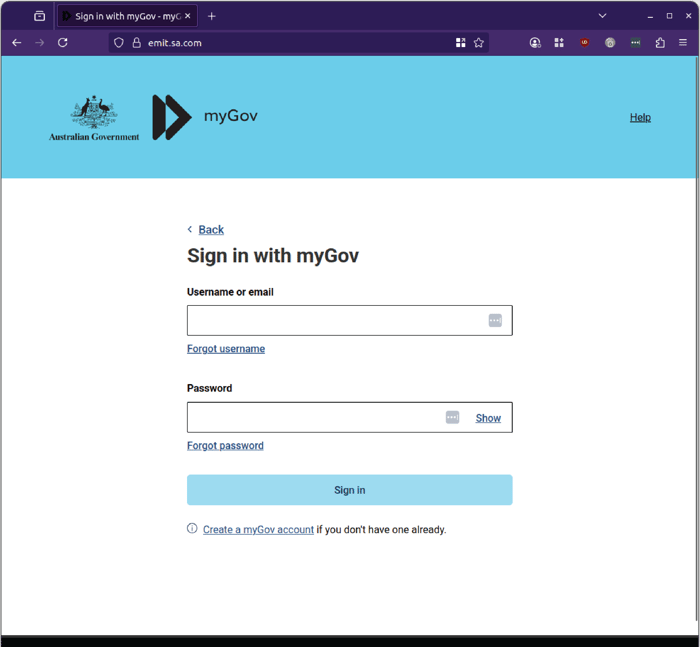Open the hamburger application menu

pyautogui.click(x=683, y=43)
